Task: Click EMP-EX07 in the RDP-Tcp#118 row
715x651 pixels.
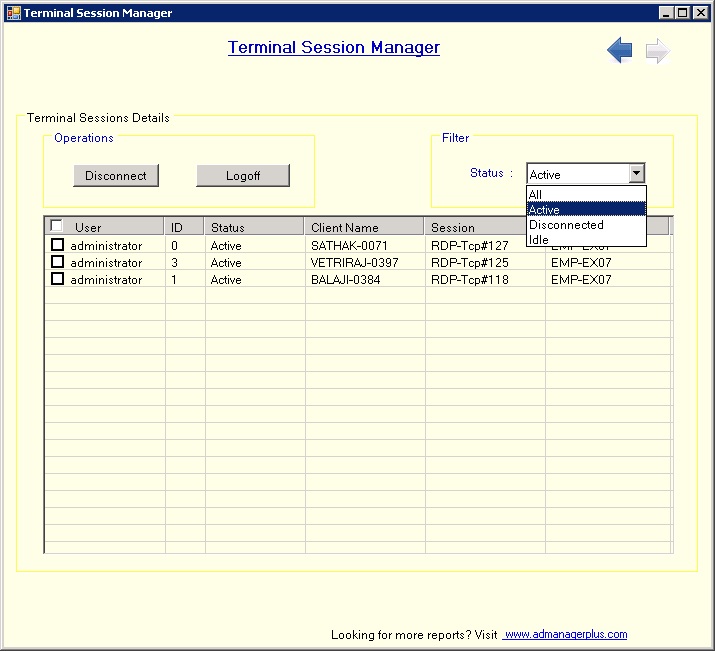Action: coord(581,279)
